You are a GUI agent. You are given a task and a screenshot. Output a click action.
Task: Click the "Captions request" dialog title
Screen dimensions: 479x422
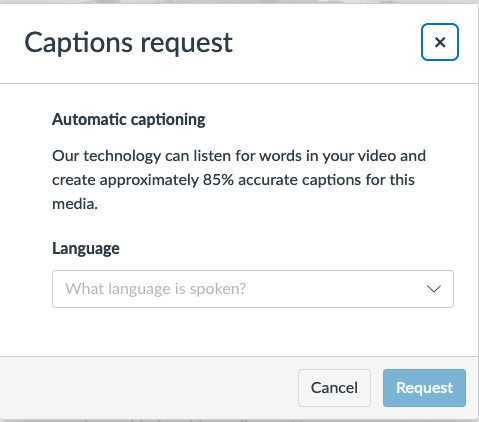coord(128,43)
